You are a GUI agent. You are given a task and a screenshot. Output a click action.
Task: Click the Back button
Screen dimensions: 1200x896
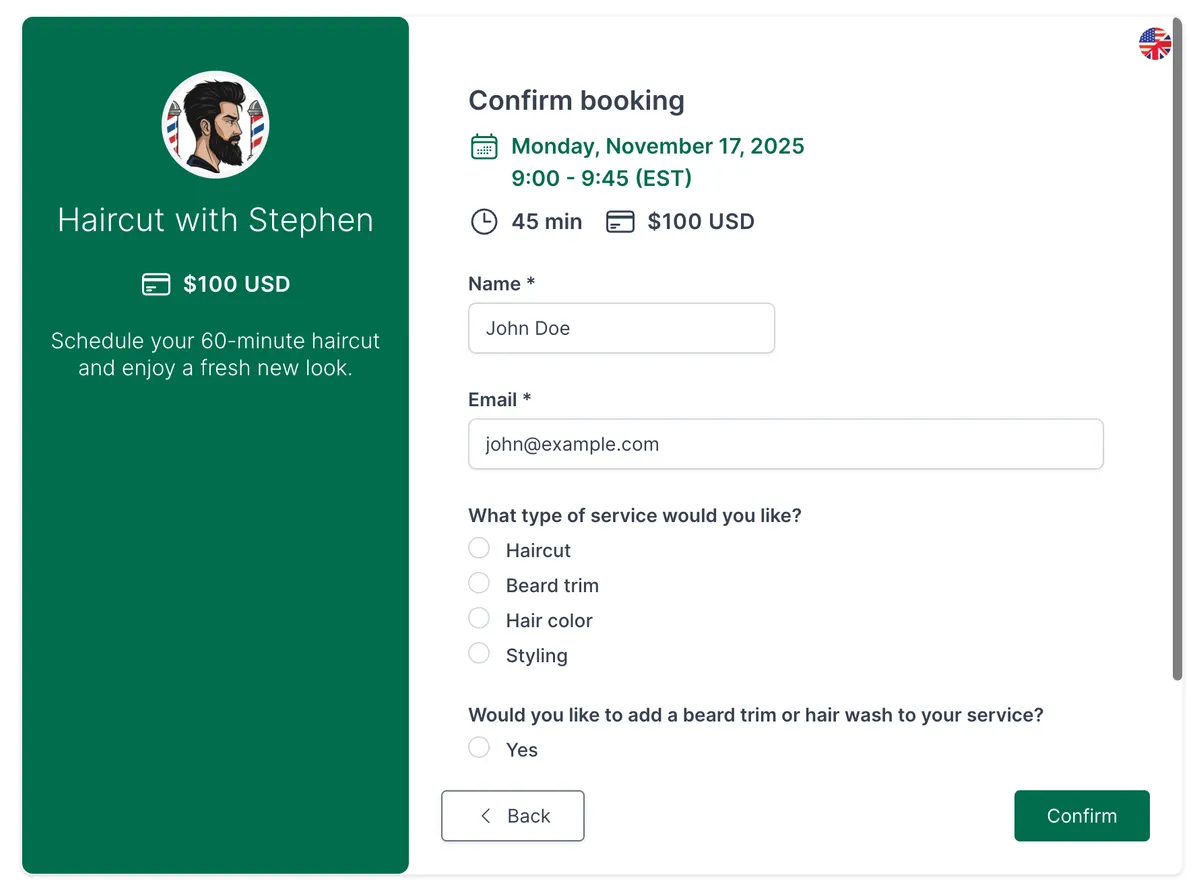click(513, 816)
